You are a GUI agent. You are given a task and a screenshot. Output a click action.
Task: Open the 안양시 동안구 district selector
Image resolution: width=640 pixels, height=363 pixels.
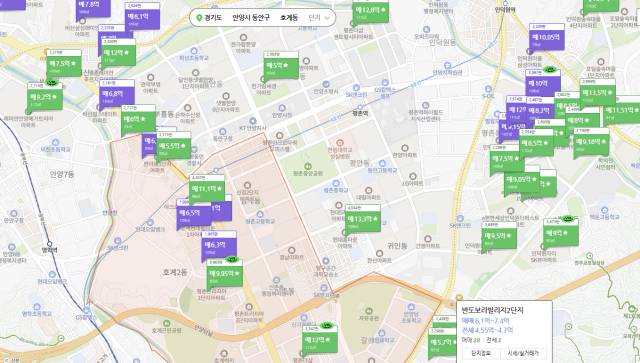[251, 18]
